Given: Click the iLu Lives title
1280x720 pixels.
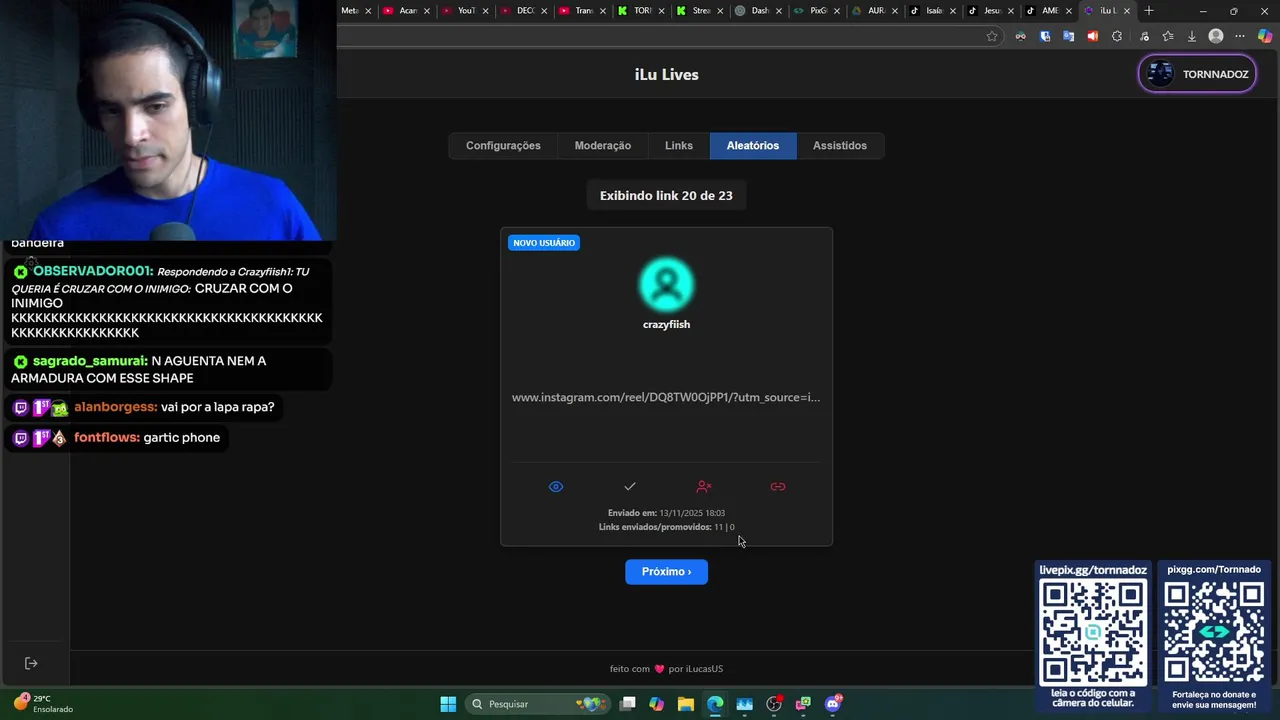Looking at the screenshot, I should [666, 74].
